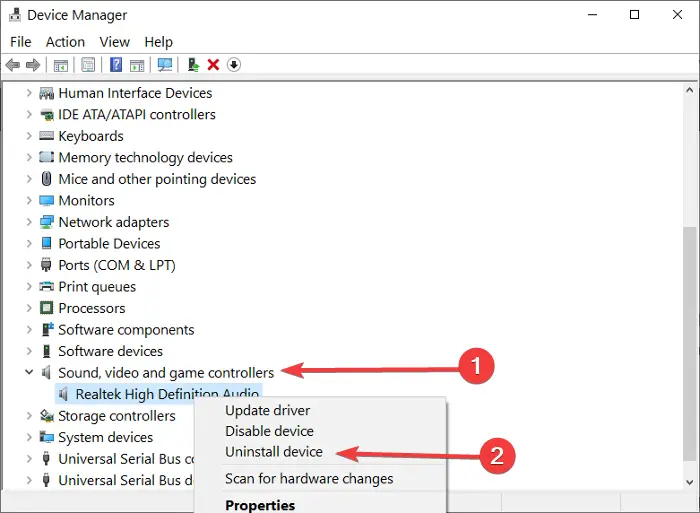
Task: Select Ports (COM & LPT) label
Action: click(117, 265)
